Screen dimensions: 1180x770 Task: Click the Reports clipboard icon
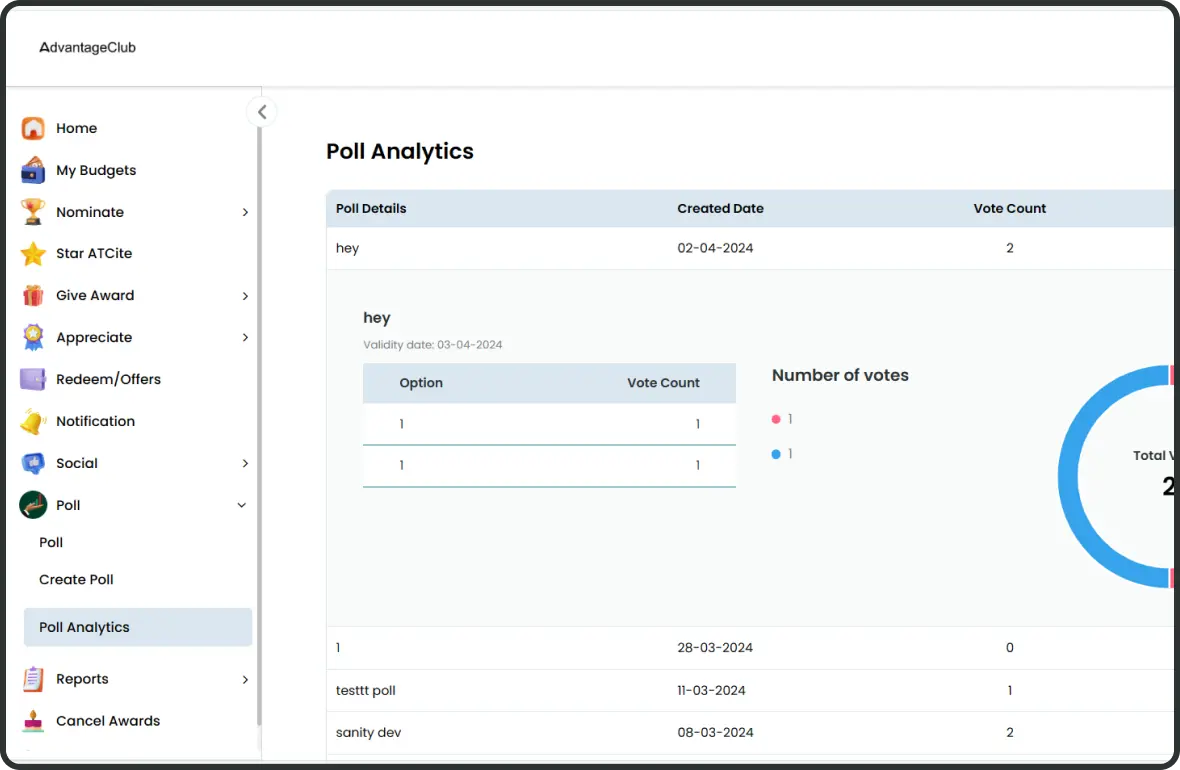click(33, 679)
